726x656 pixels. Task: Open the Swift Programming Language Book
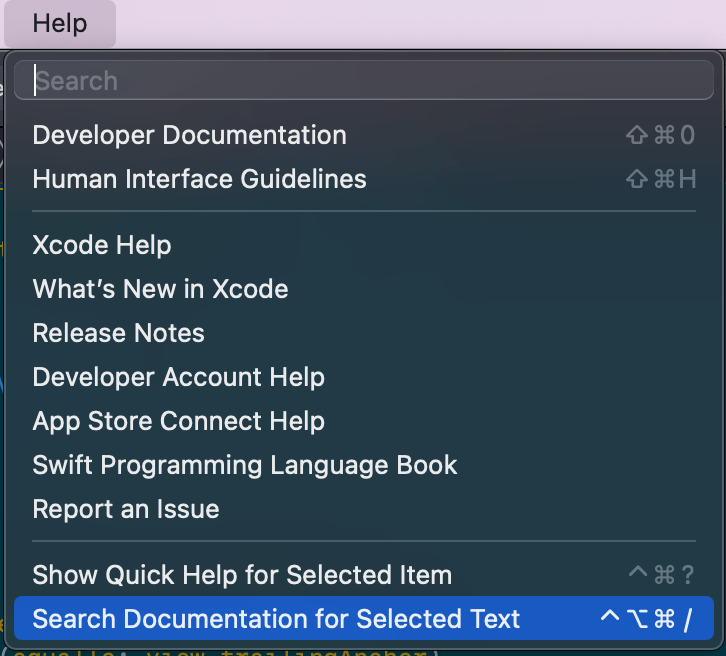(x=245, y=465)
